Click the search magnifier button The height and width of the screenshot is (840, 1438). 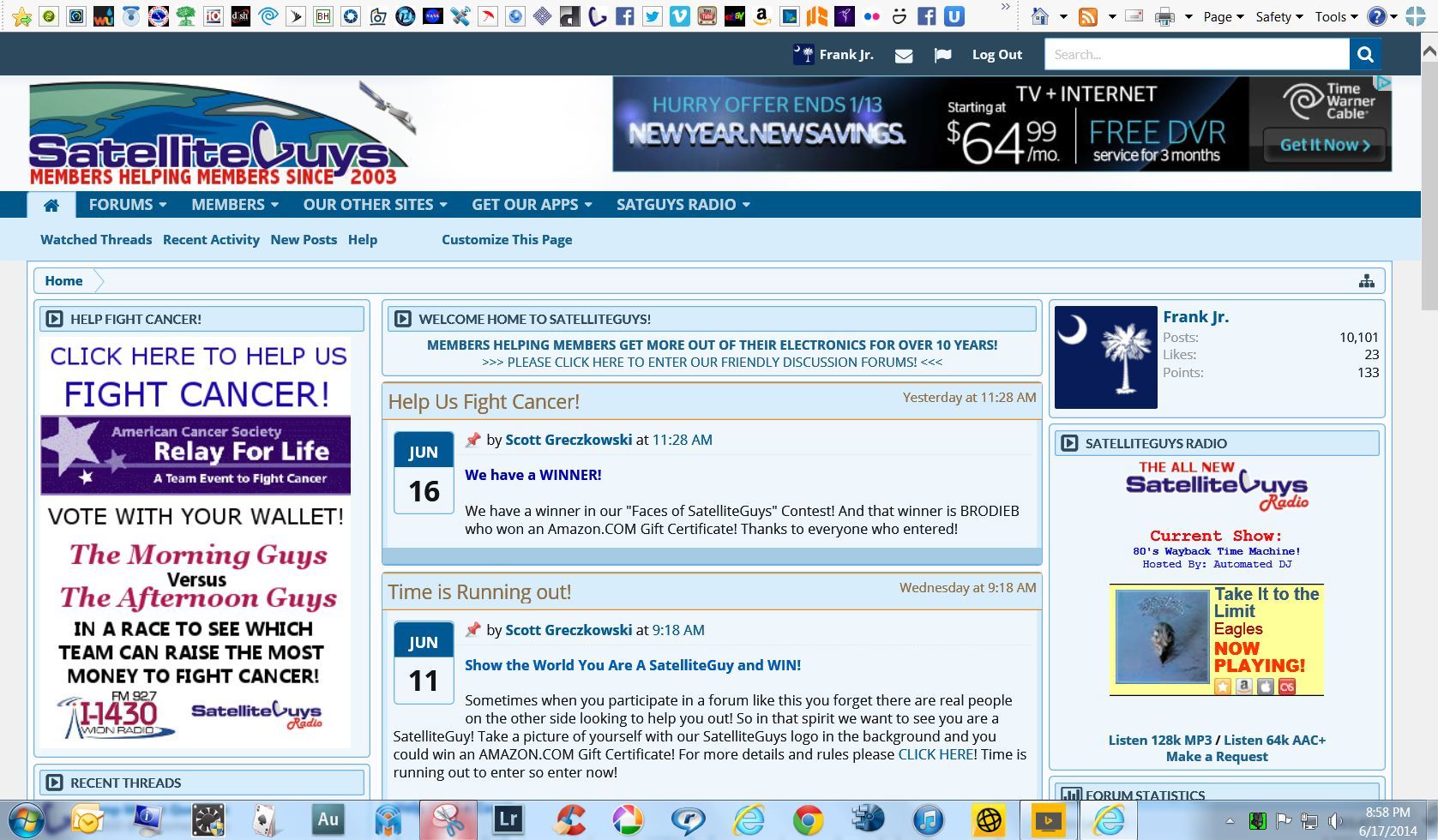[x=1365, y=54]
